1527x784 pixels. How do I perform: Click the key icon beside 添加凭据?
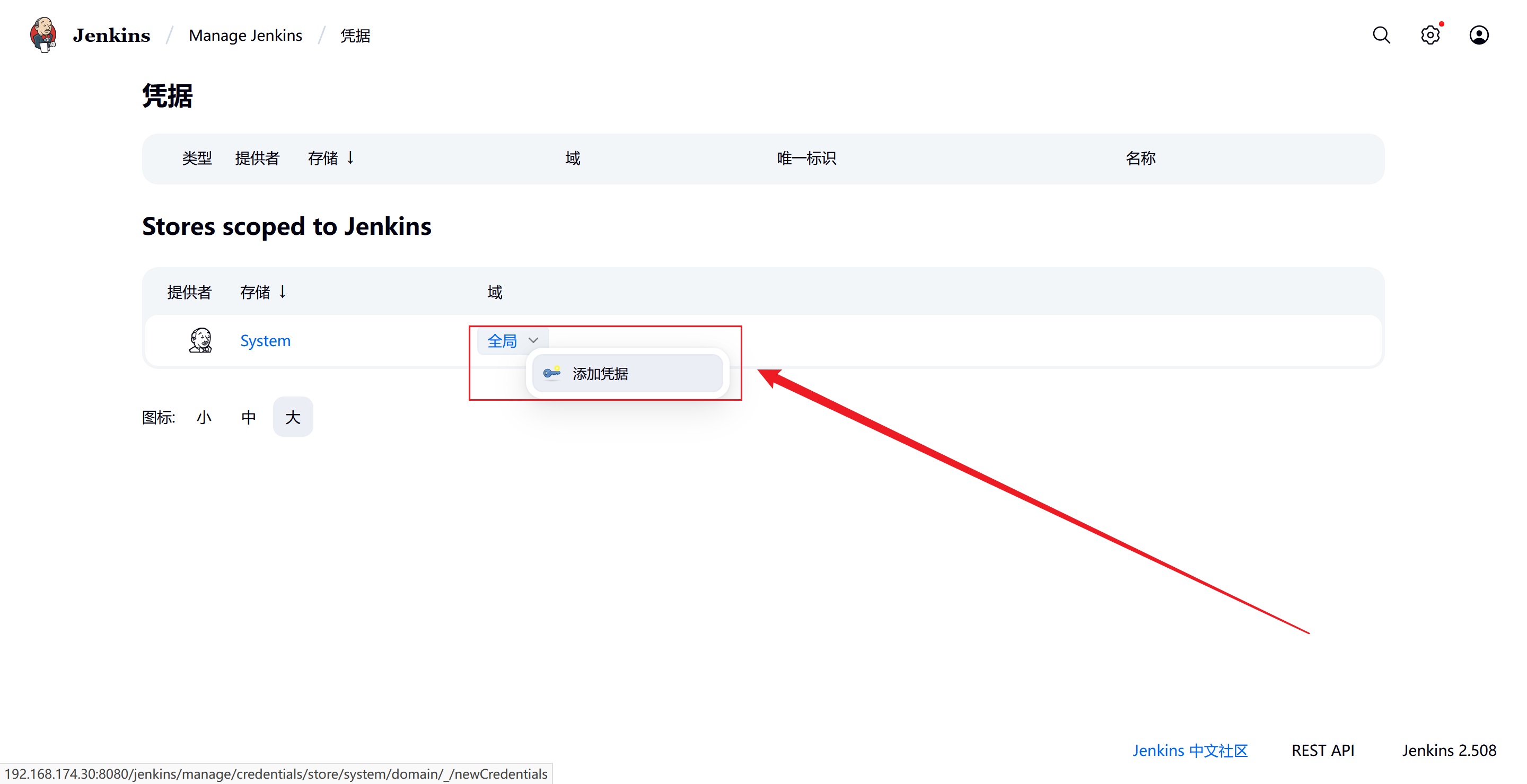point(551,373)
